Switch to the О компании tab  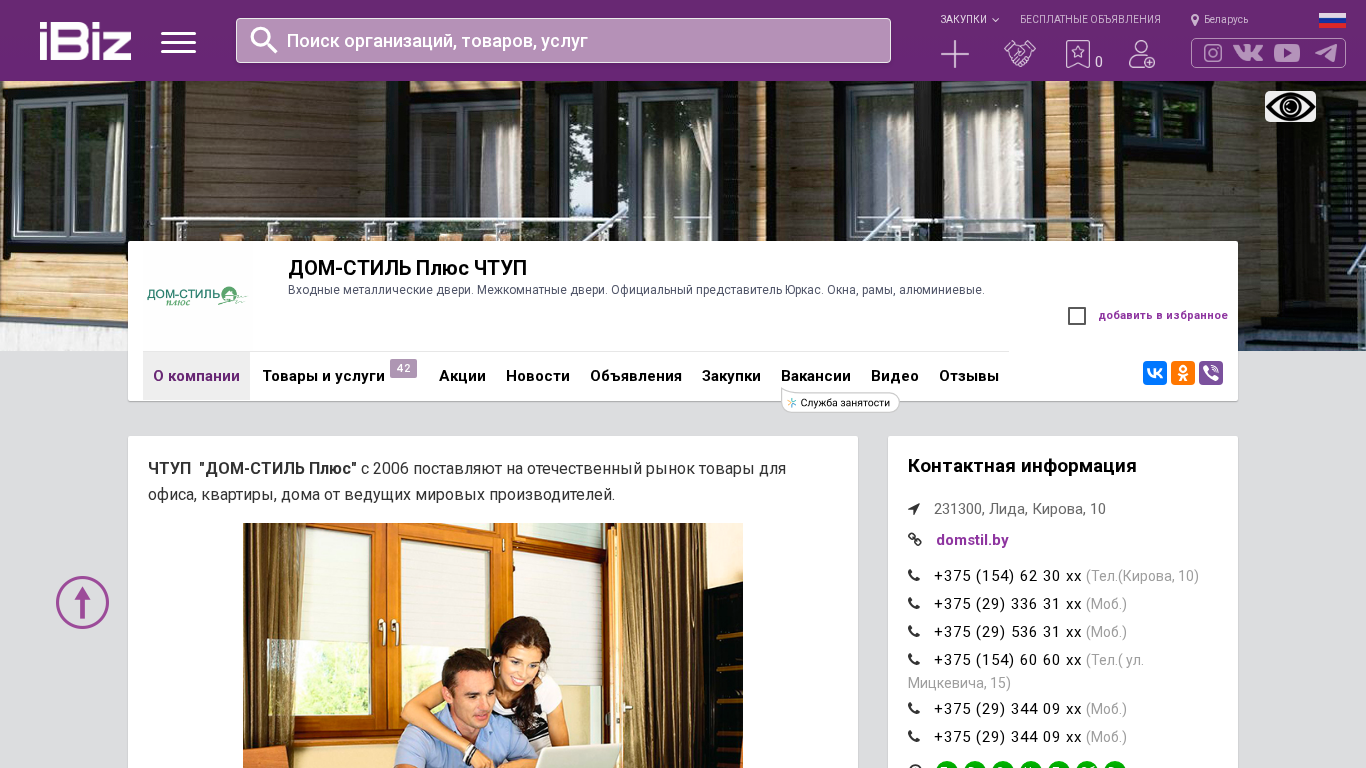(x=196, y=376)
